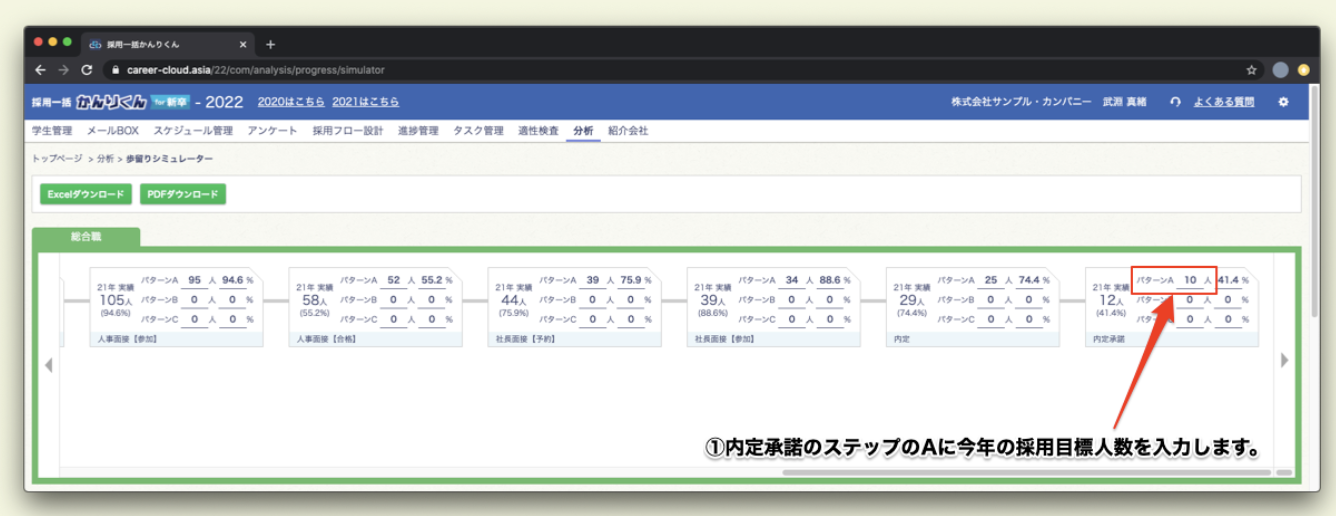Click パターンB people field in 人事面接【参加】
The height and width of the screenshot is (516, 1336).
tap(195, 300)
